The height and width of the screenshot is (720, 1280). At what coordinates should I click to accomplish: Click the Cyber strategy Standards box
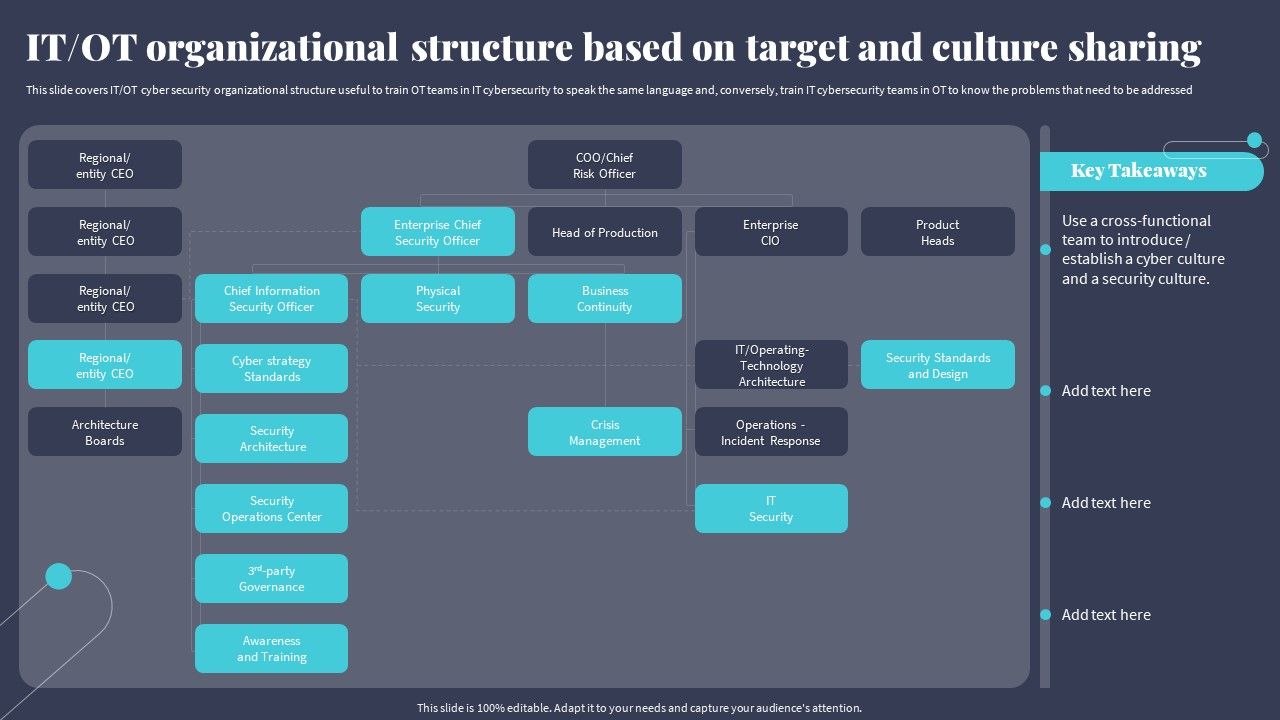(272, 369)
